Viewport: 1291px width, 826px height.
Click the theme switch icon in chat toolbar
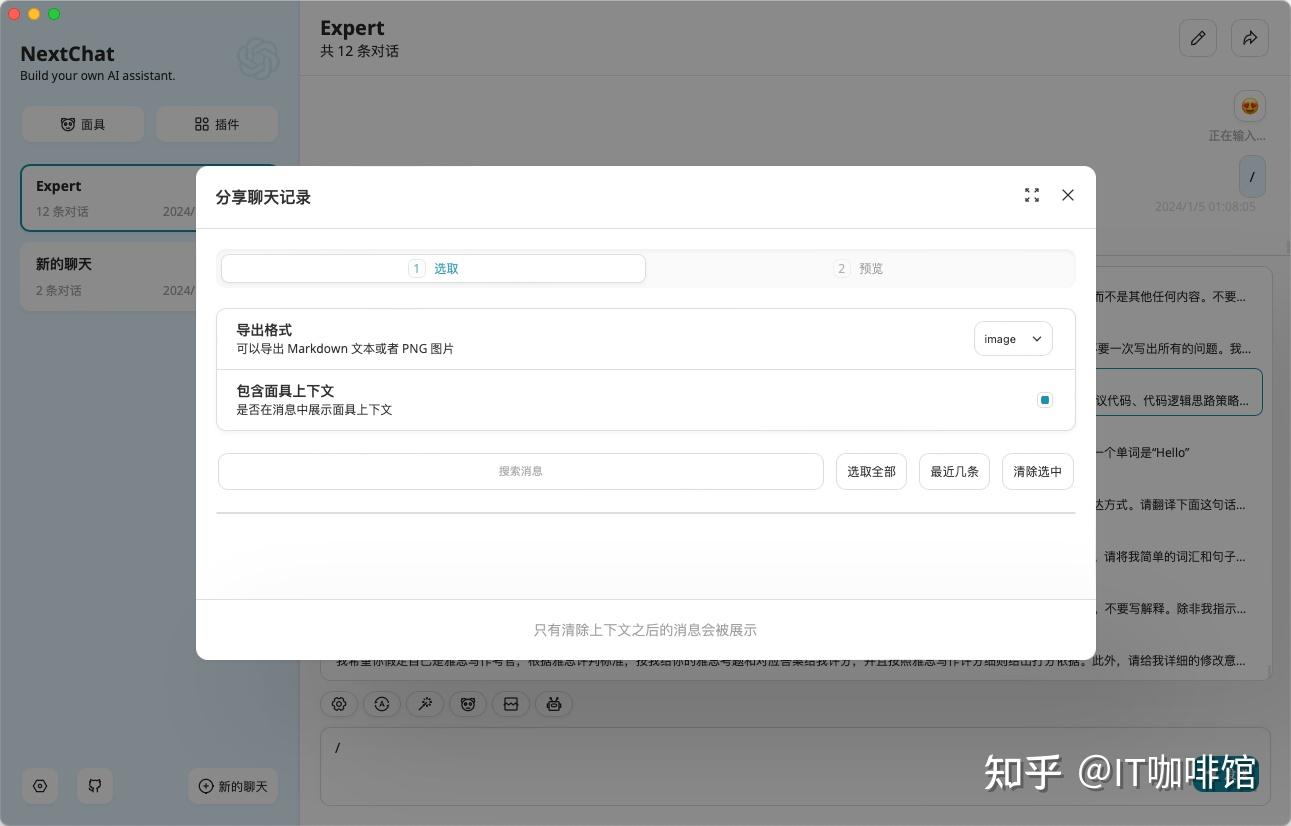(382, 704)
